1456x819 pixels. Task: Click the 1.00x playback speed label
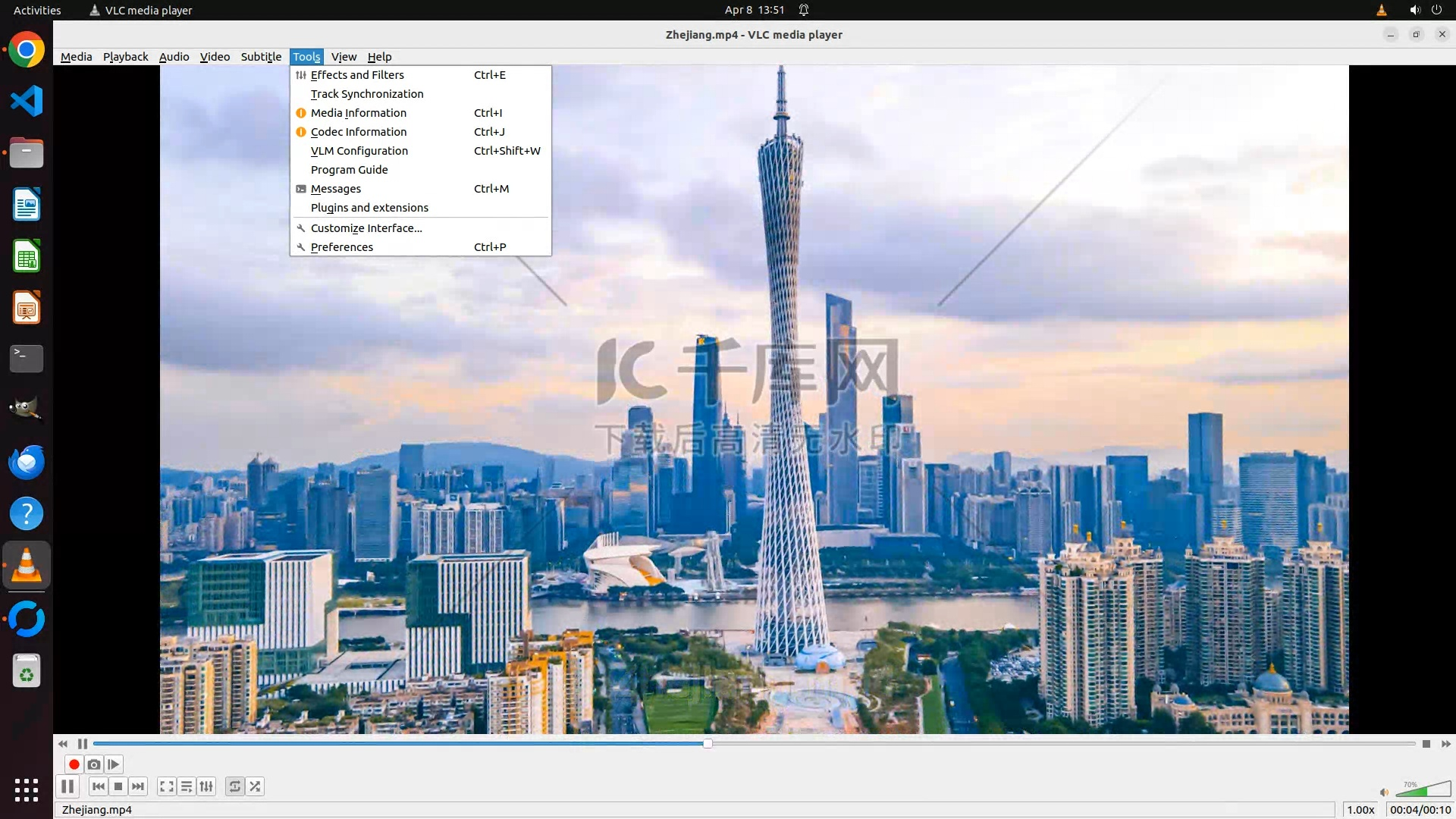pyautogui.click(x=1360, y=810)
